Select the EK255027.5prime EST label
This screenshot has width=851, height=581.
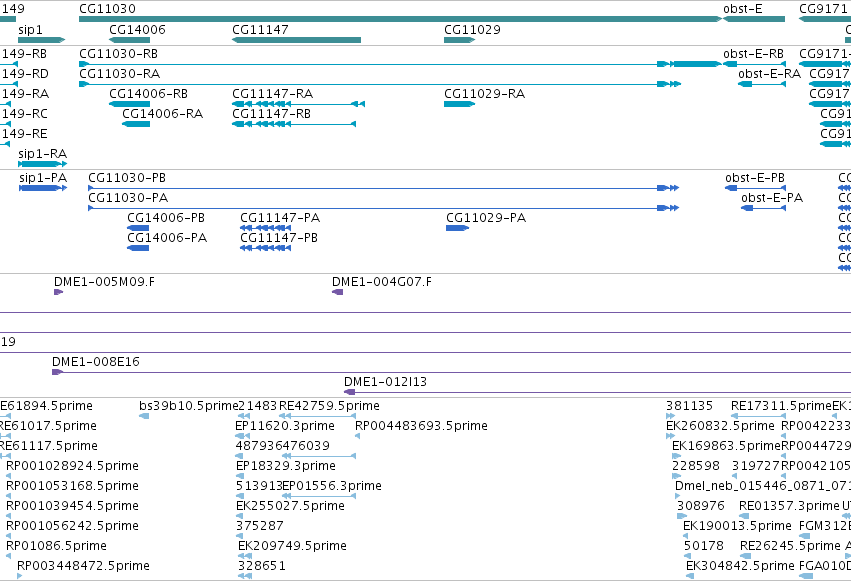click(290, 506)
